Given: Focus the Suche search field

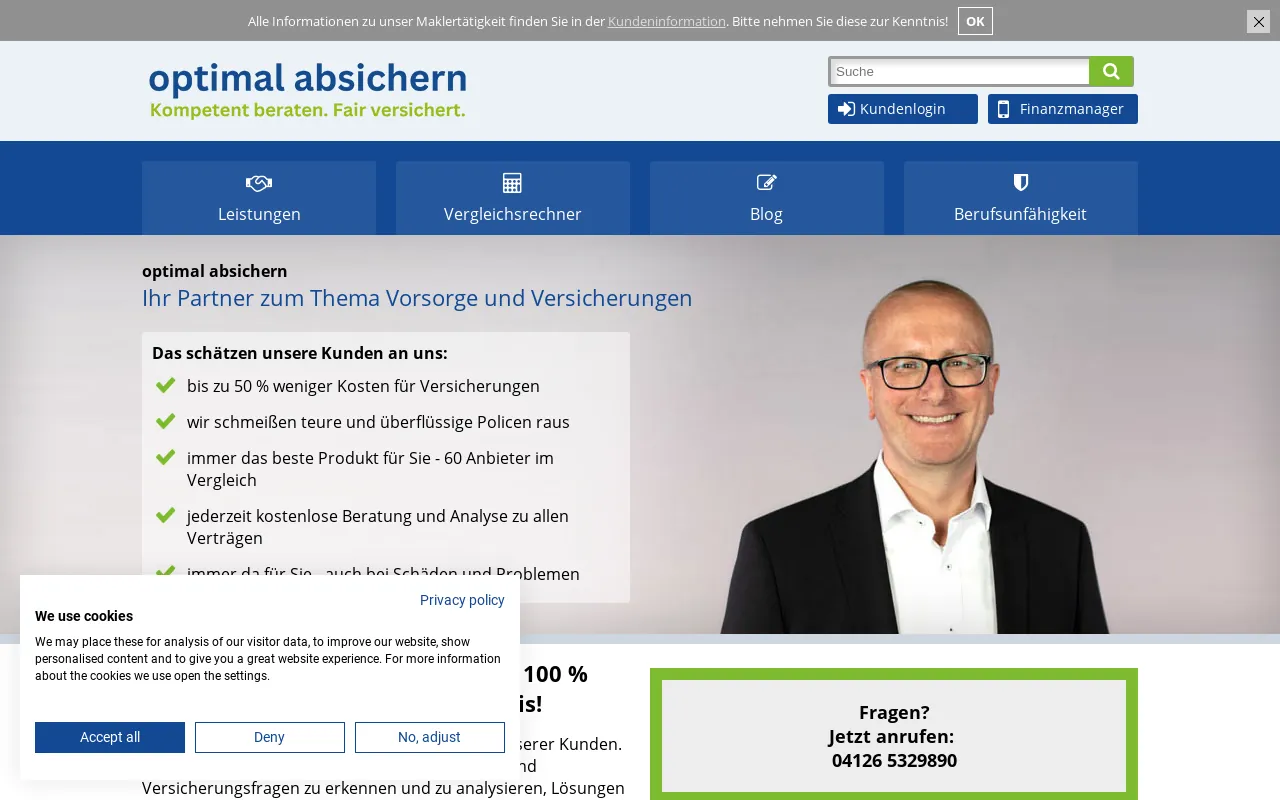Looking at the screenshot, I should tap(959, 71).
